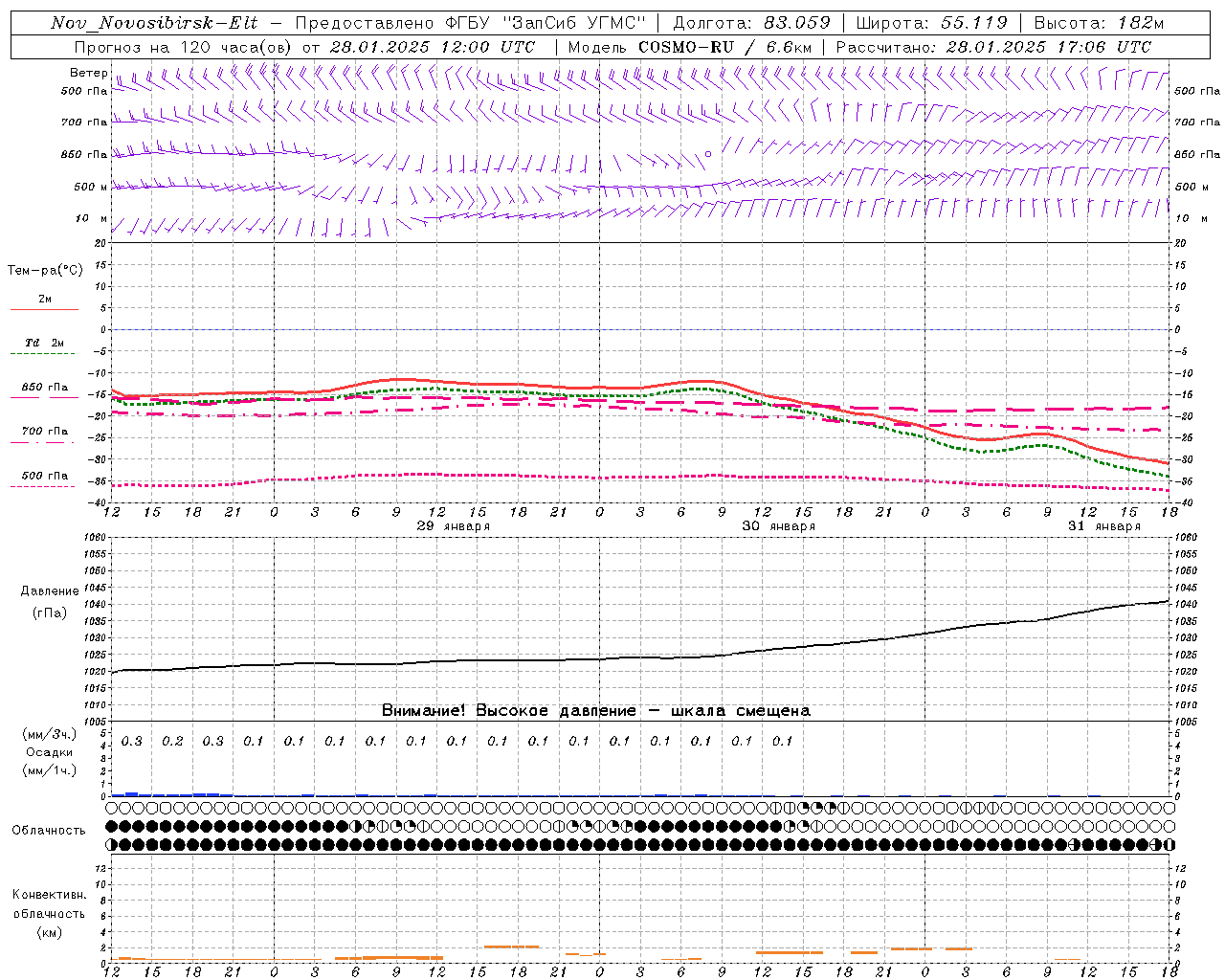The image size is (1225, 980).
Task: Click "Прогноз на 120 часа(ов)" forecast text
Action: click(184, 47)
